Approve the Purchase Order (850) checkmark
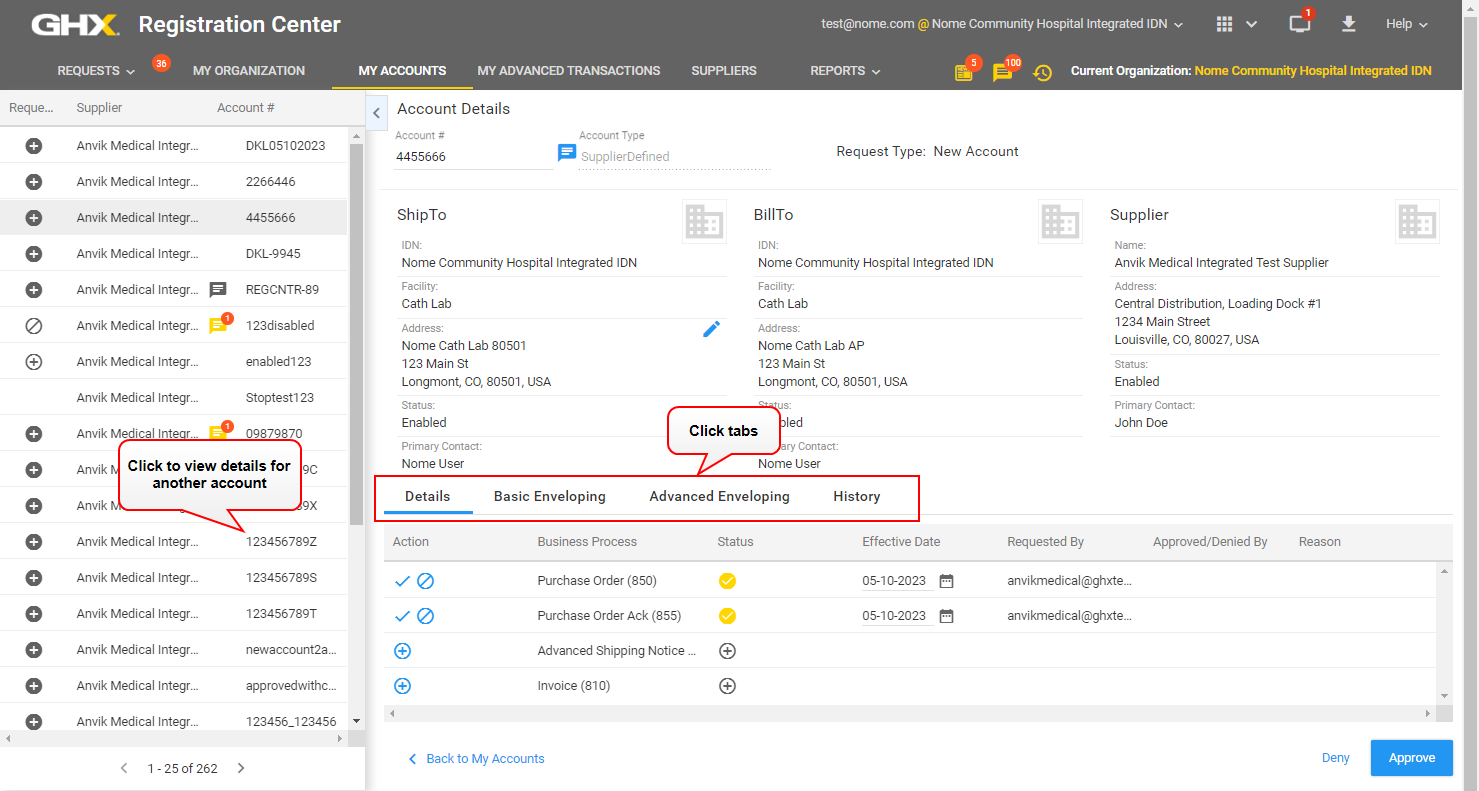Viewport: 1479px width, 791px height. pyautogui.click(x=402, y=581)
